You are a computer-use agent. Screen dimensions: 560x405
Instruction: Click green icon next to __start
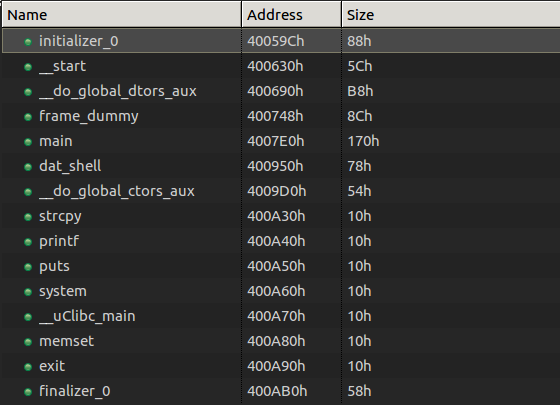point(28,67)
